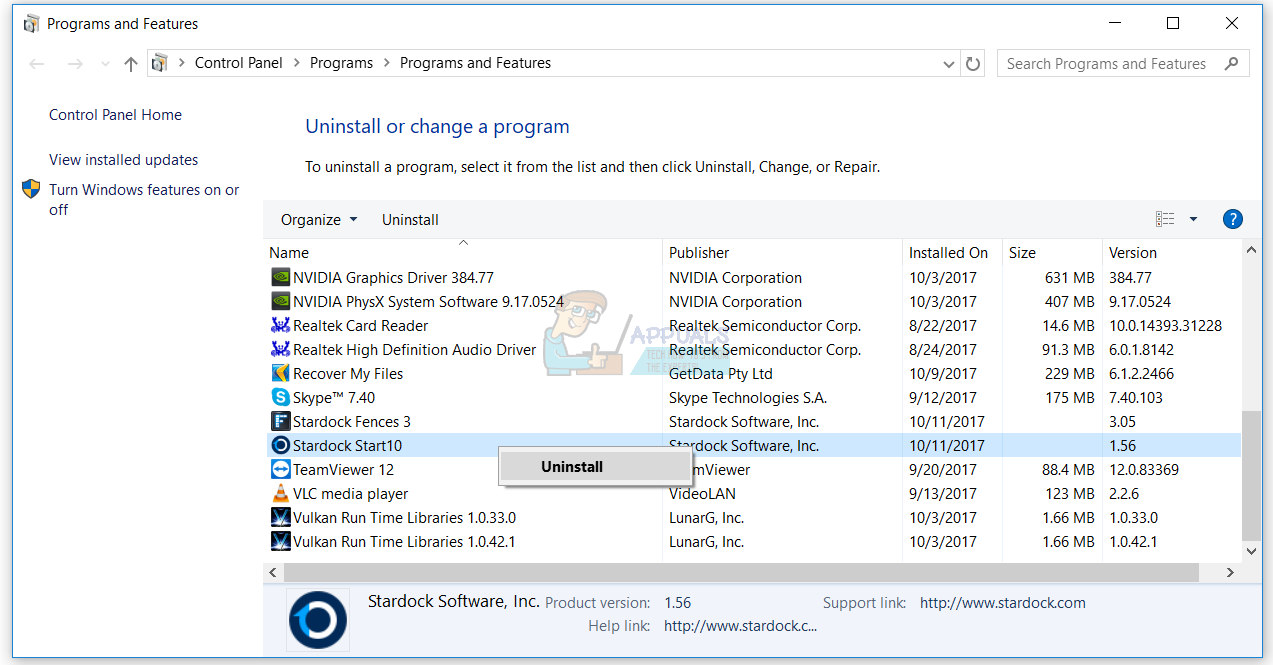Image resolution: width=1273 pixels, height=665 pixels.
Task: Click the Realtek High Definition Audio Driver icon
Action: pyautogui.click(x=281, y=350)
